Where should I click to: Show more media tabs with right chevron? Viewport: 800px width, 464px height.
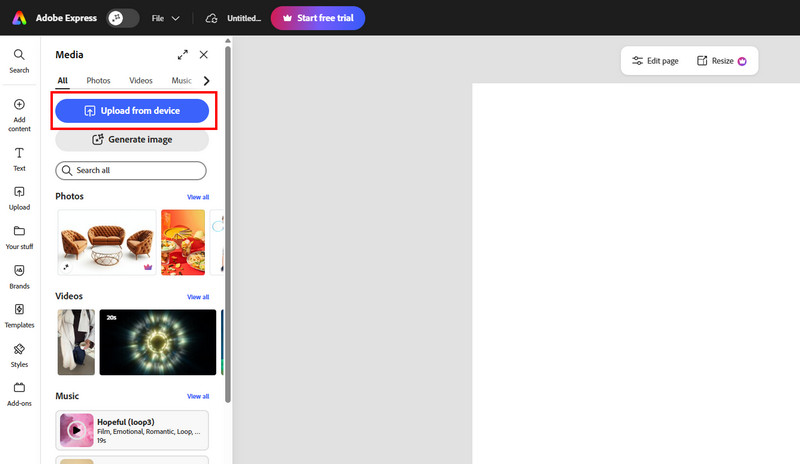click(x=207, y=81)
